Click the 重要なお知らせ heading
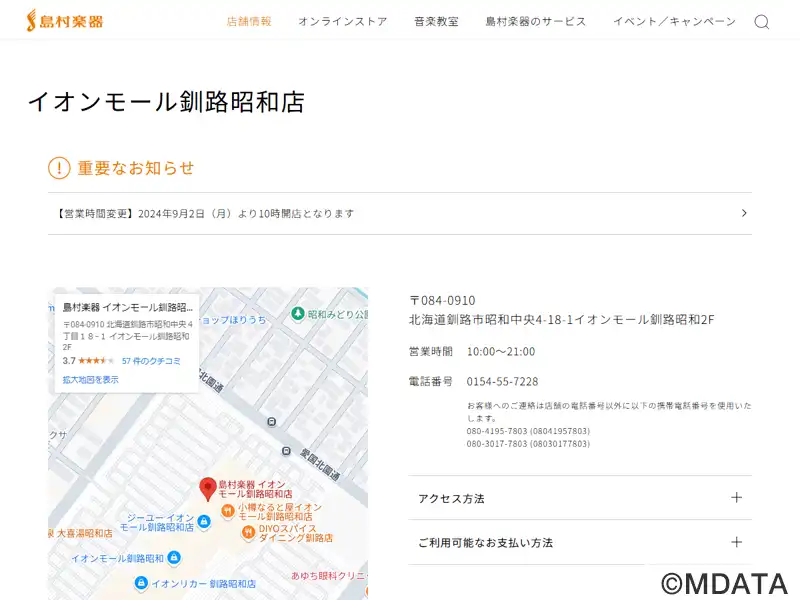The image size is (800, 600). click(x=136, y=168)
